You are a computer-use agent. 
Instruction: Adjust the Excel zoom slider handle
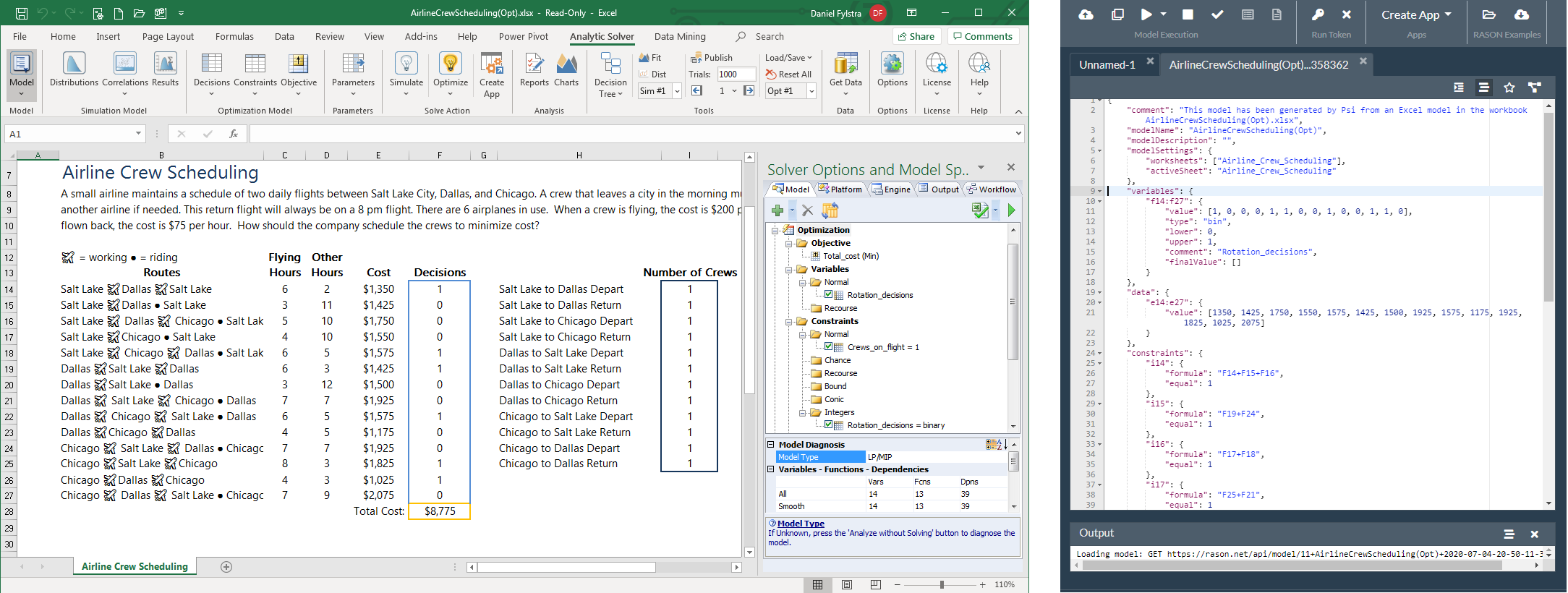[942, 584]
